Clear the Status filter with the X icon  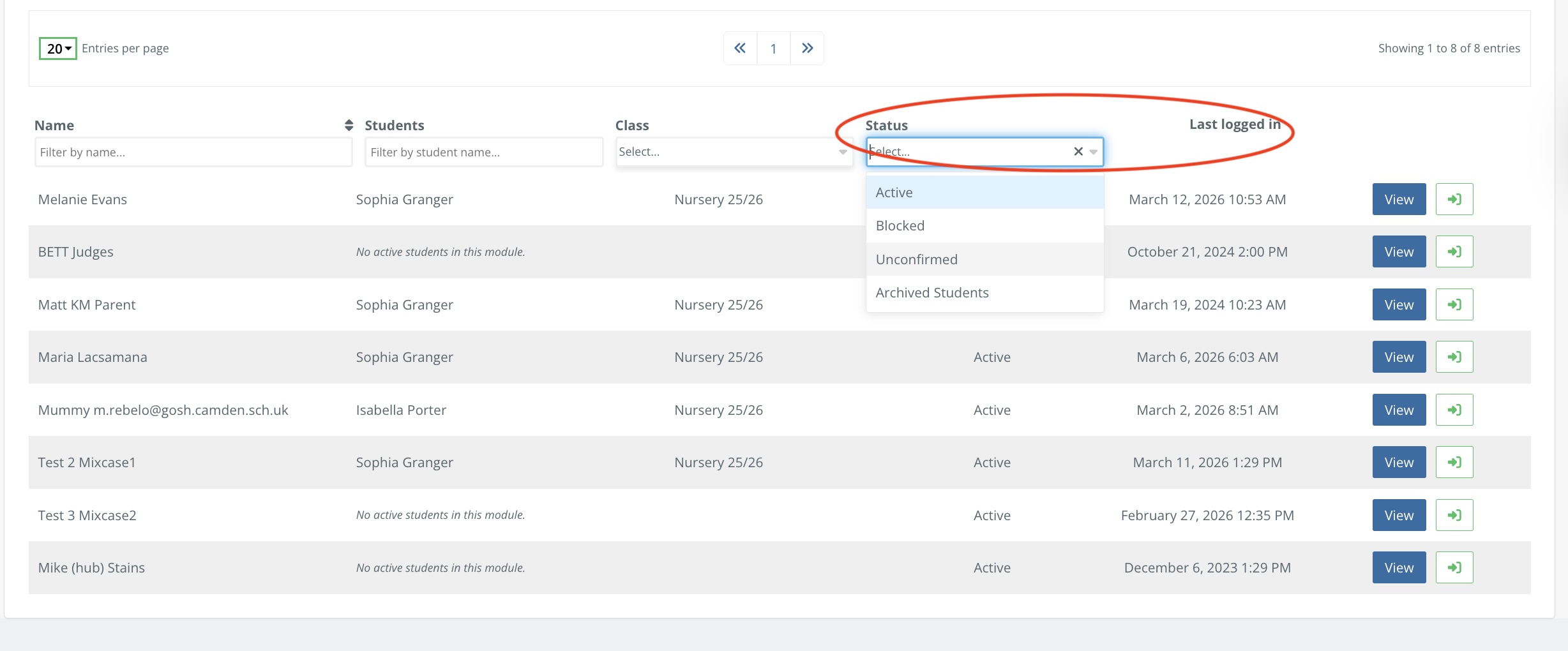tap(1078, 151)
